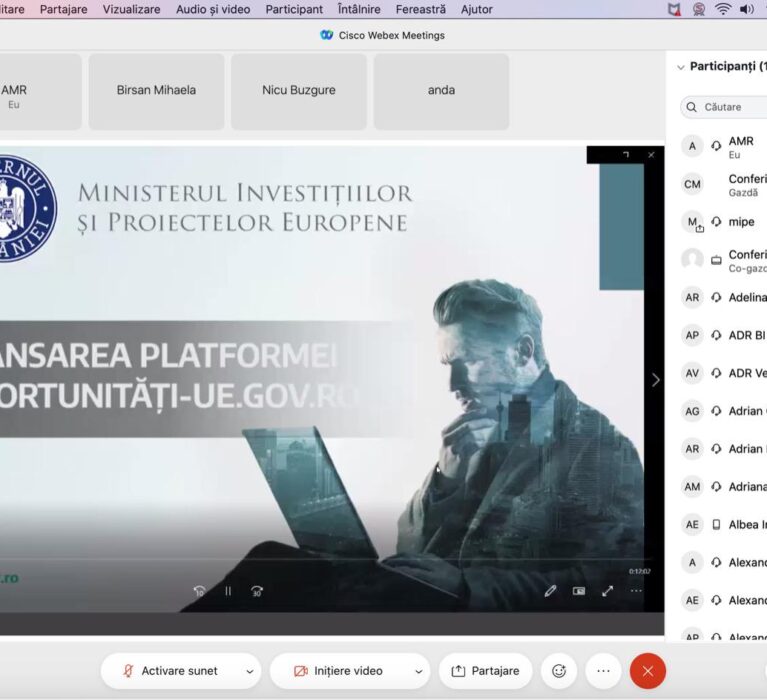The width and height of the screenshot is (767, 700).
Task: Click the video progress bar
Action: point(325,559)
